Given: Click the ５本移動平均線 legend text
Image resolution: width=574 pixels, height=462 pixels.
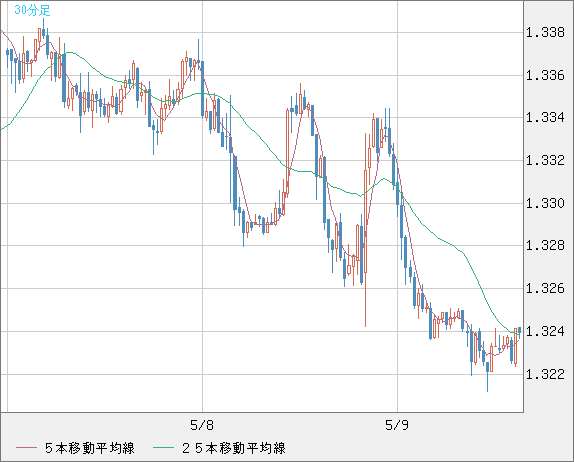Looking at the screenshot, I should click(x=90, y=448).
